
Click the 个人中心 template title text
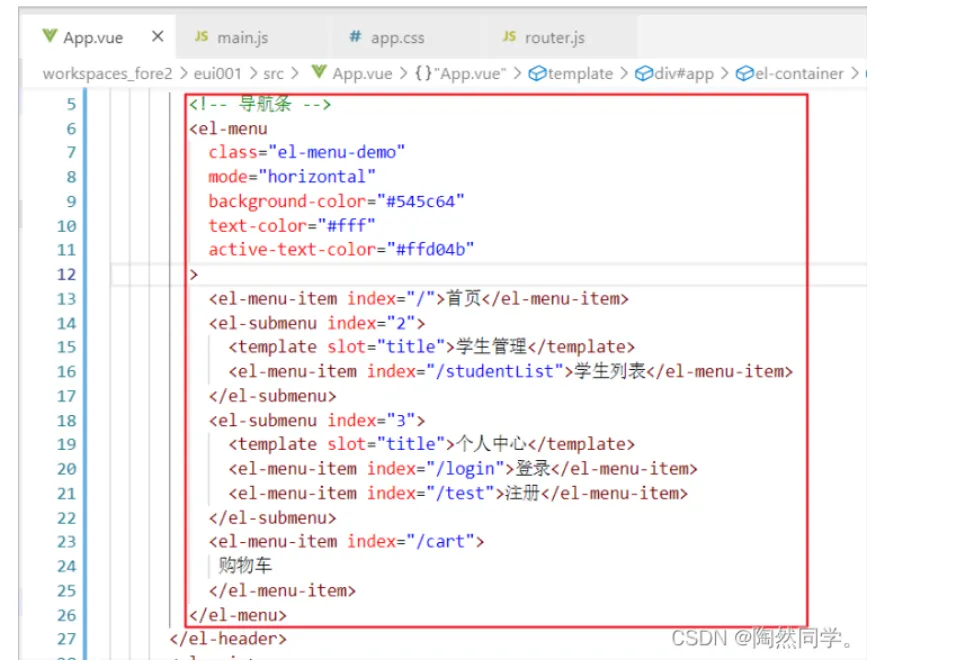coord(491,444)
